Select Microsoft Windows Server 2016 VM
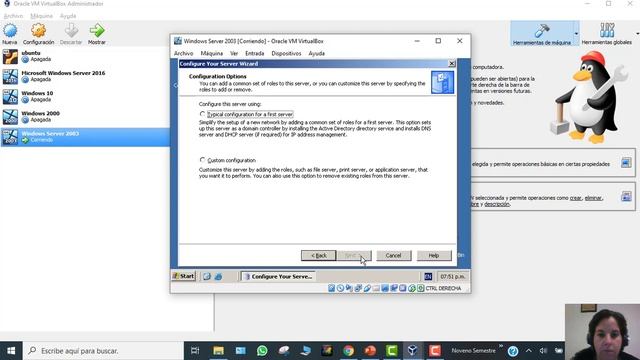640x360 pixels. click(x=85, y=76)
